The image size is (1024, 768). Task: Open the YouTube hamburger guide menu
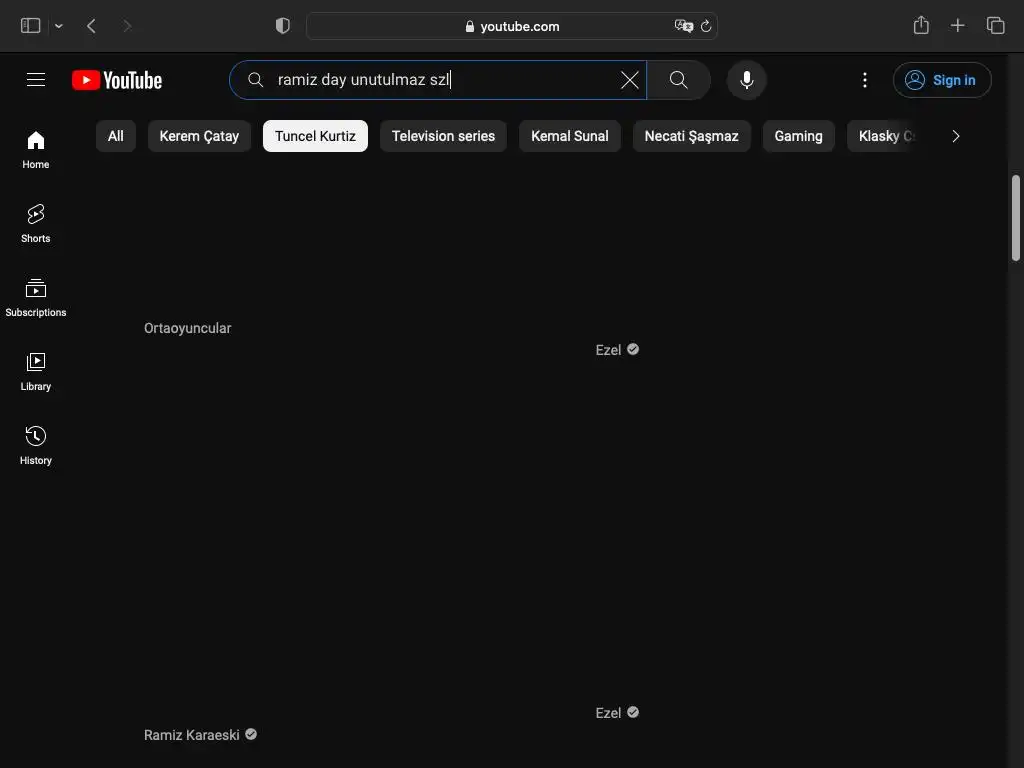(36, 80)
